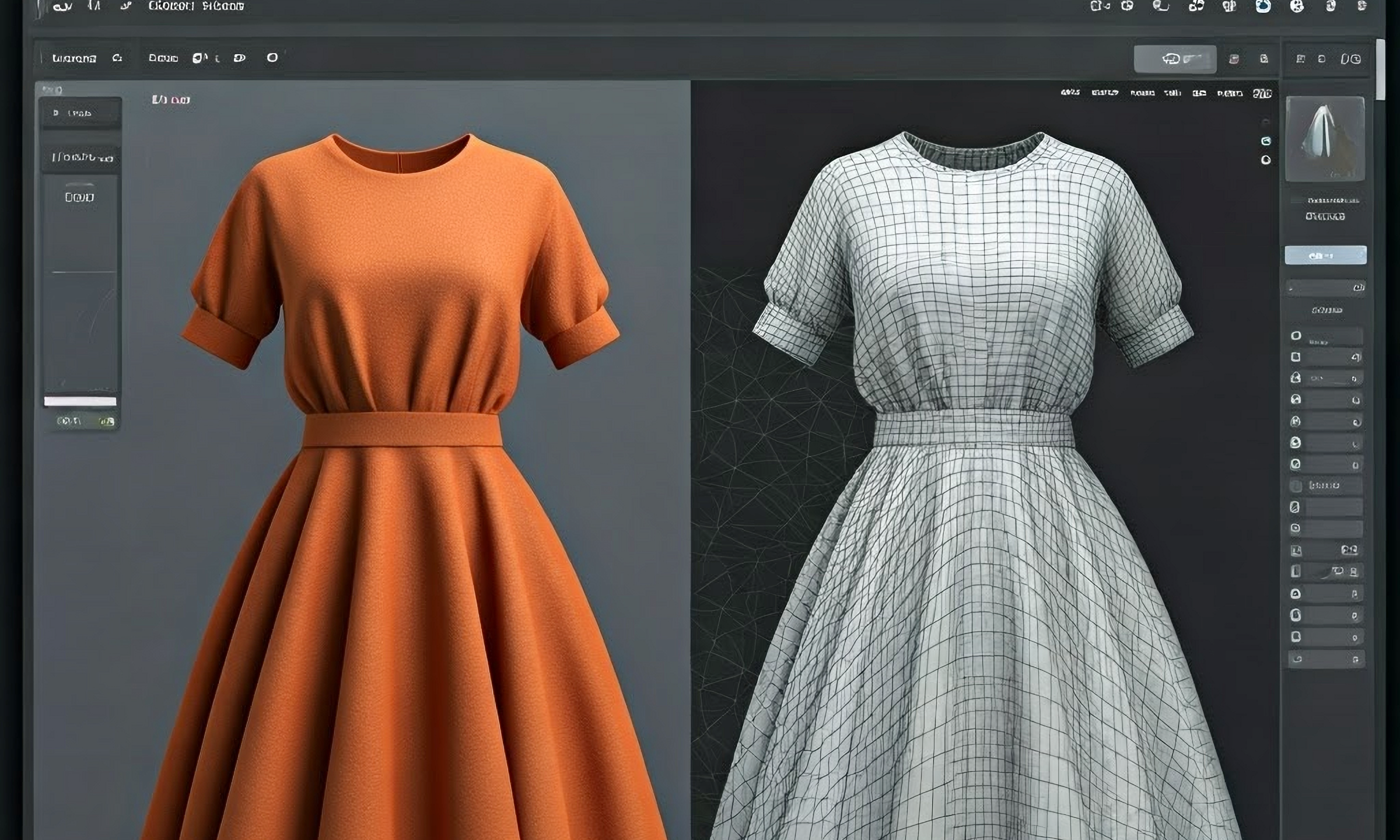Click the document icon right of the reddish icon
The image size is (1400, 840).
point(1263,59)
